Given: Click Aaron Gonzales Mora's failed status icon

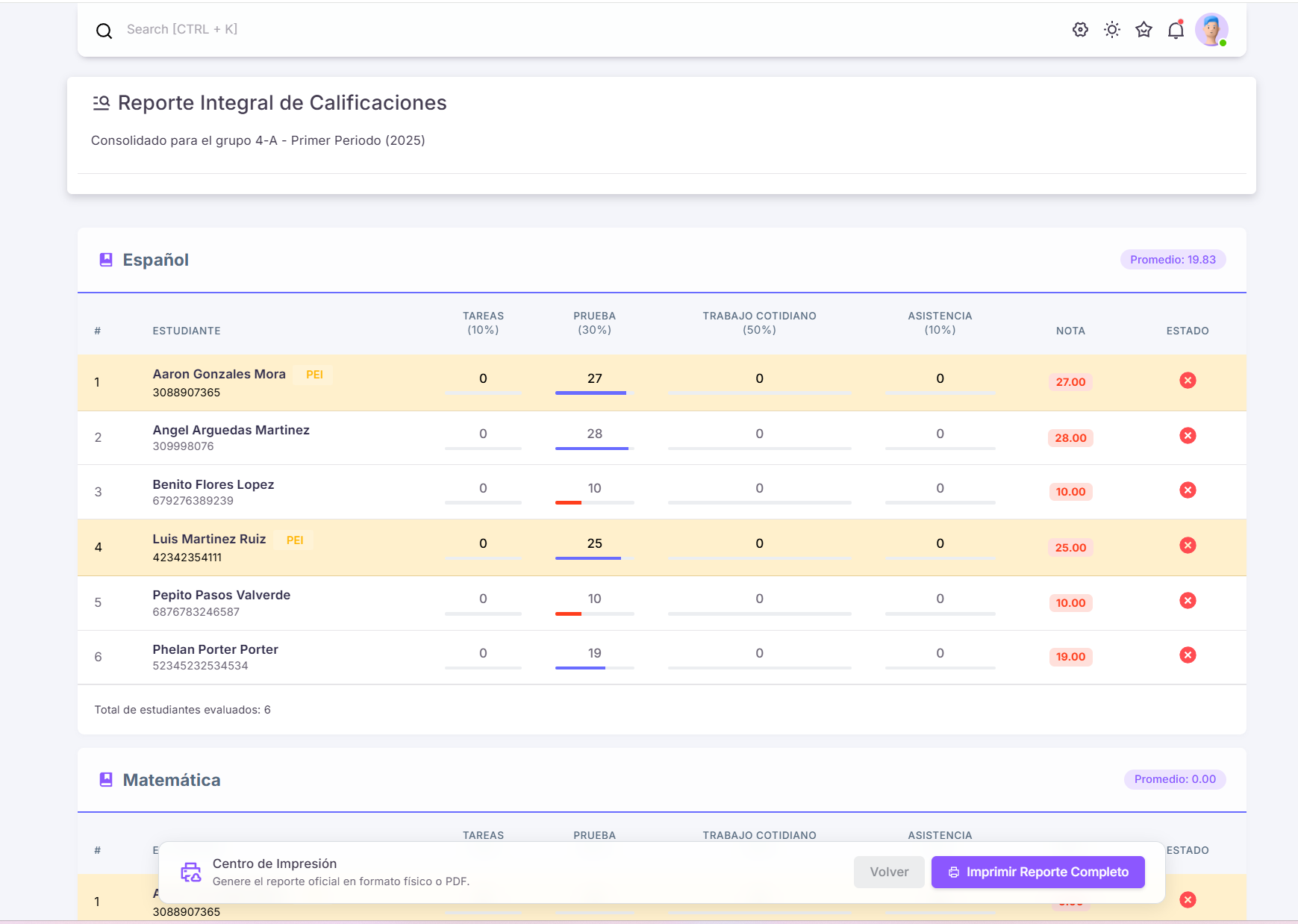Looking at the screenshot, I should point(1188,381).
